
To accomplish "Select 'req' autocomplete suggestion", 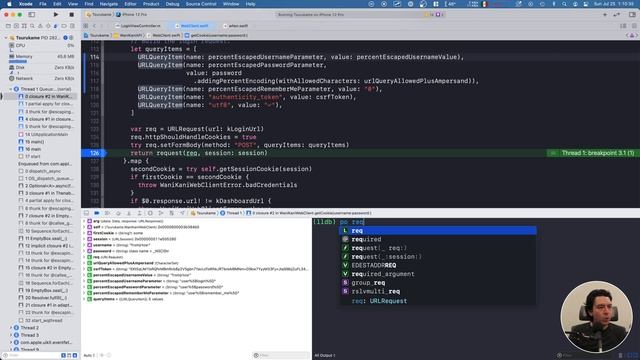I will (438, 231).
